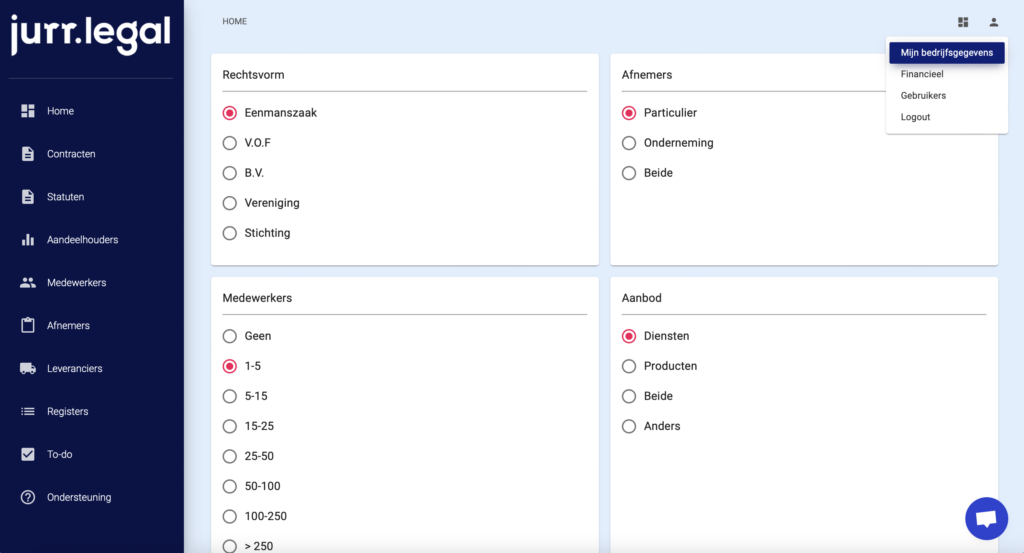Click the Leveranciers truck icon
1024x553 pixels.
pos(27,368)
